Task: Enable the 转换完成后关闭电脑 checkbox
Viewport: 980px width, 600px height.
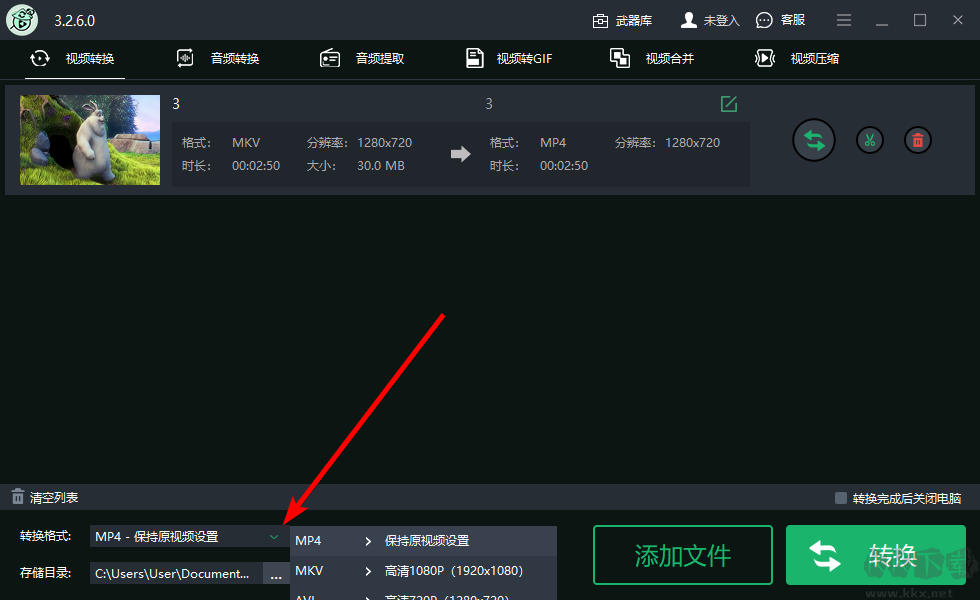Action: pyautogui.click(x=843, y=496)
